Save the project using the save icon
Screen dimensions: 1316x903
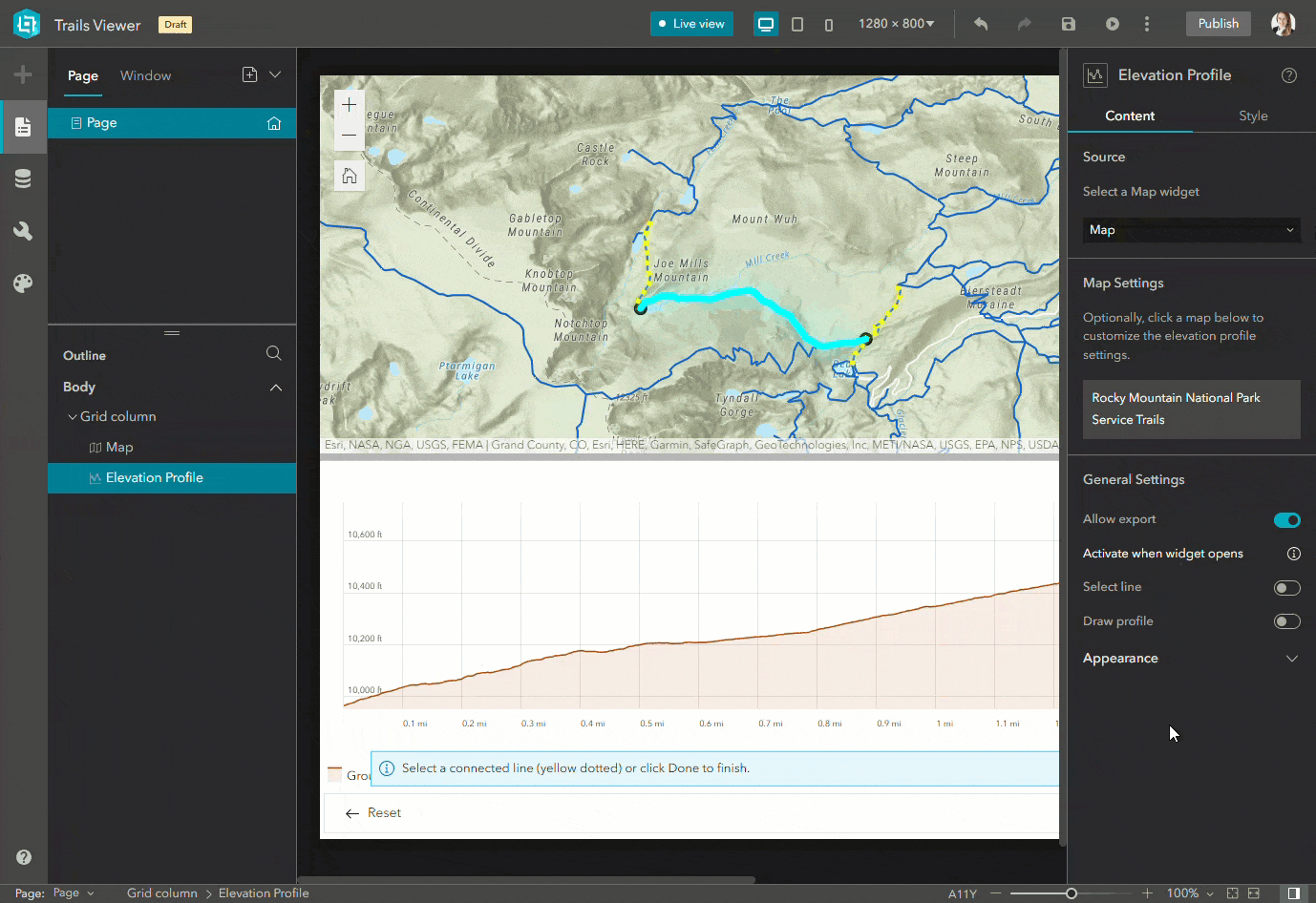click(x=1068, y=23)
